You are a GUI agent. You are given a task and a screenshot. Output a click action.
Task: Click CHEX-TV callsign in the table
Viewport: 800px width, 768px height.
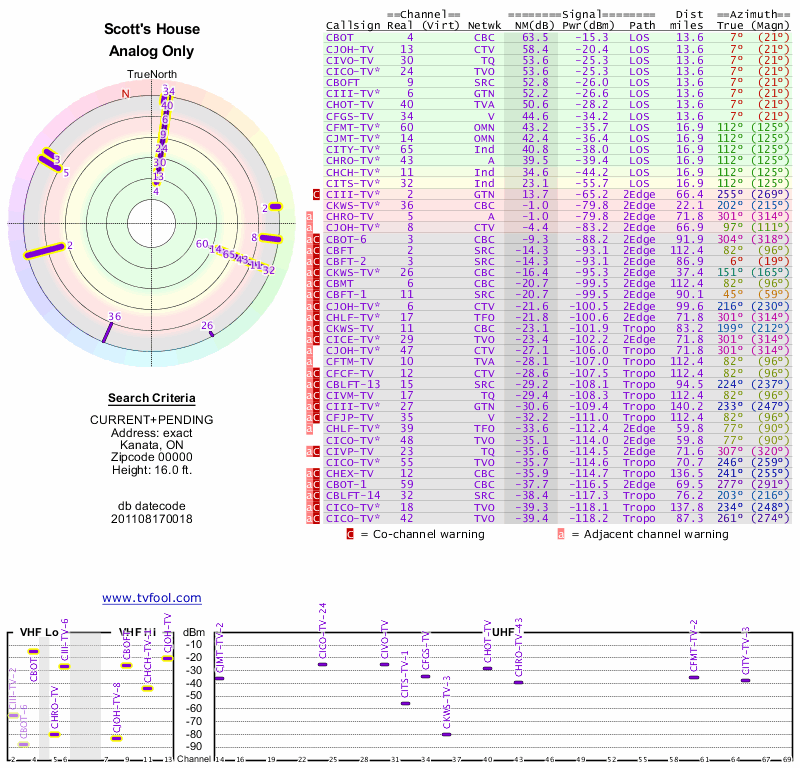point(349,474)
